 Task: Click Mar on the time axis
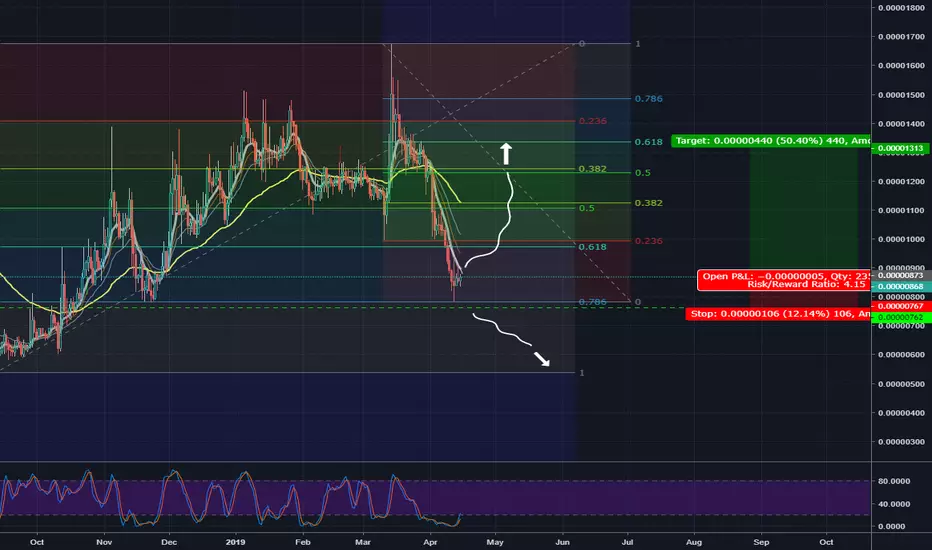click(363, 542)
